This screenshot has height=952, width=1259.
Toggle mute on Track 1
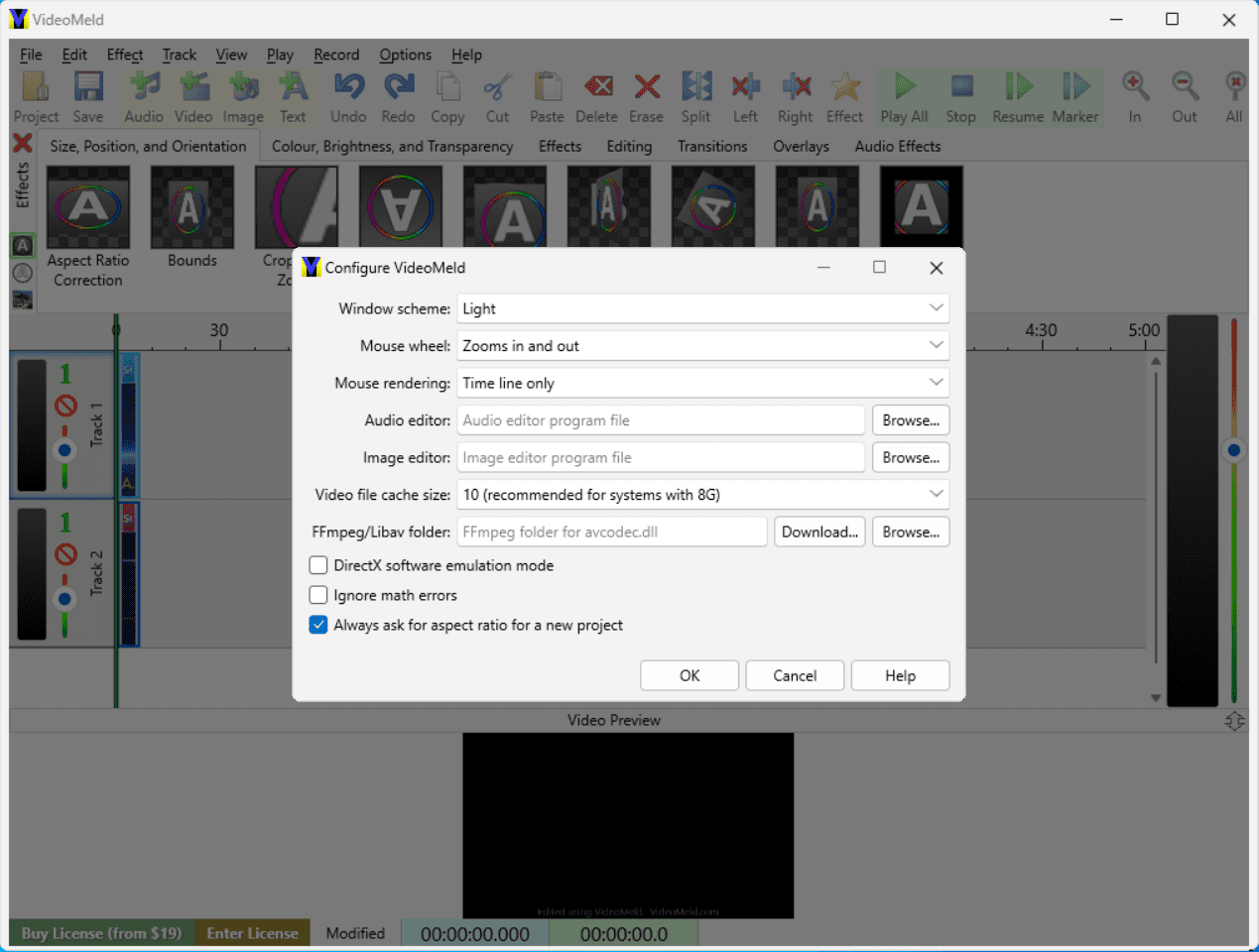point(65,405)
